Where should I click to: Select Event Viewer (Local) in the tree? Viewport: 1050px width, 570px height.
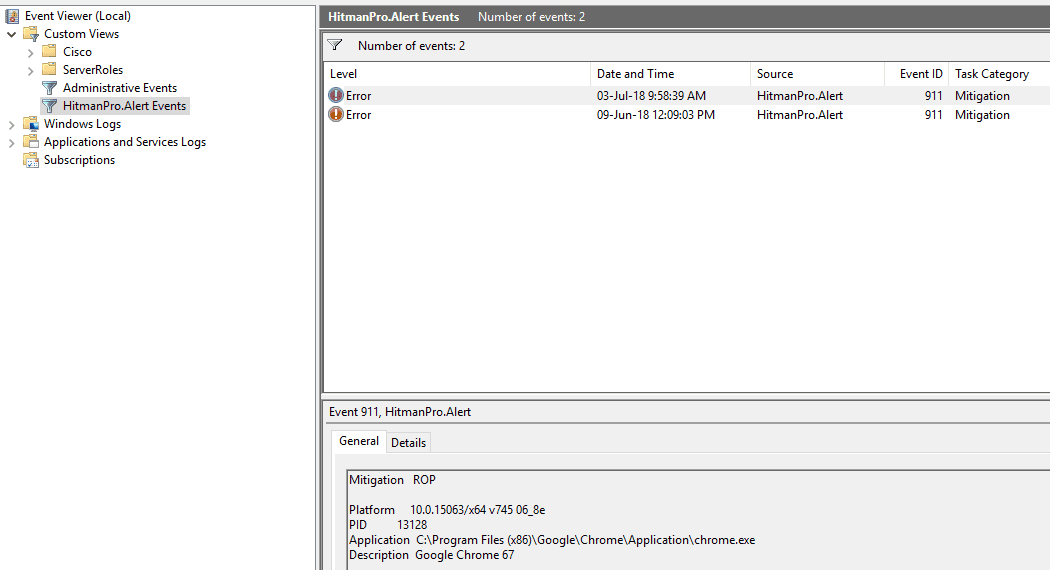[78, 15]
